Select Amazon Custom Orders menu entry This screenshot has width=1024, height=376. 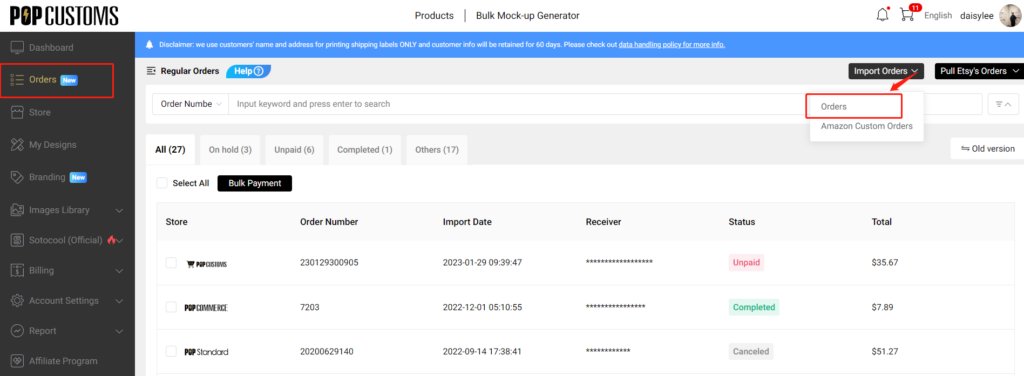[x=867, y=126]
